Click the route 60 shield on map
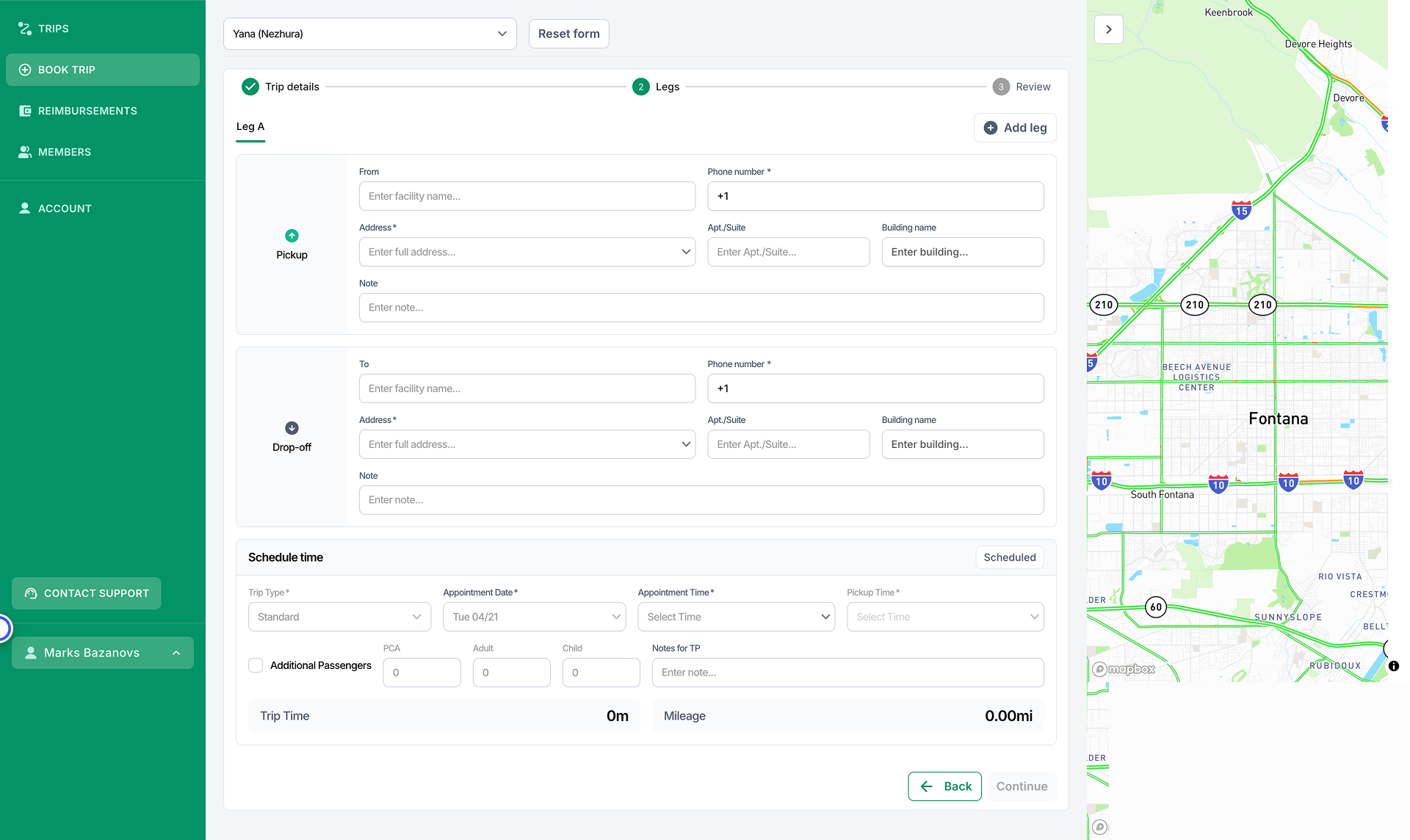 click(1156, 607)
